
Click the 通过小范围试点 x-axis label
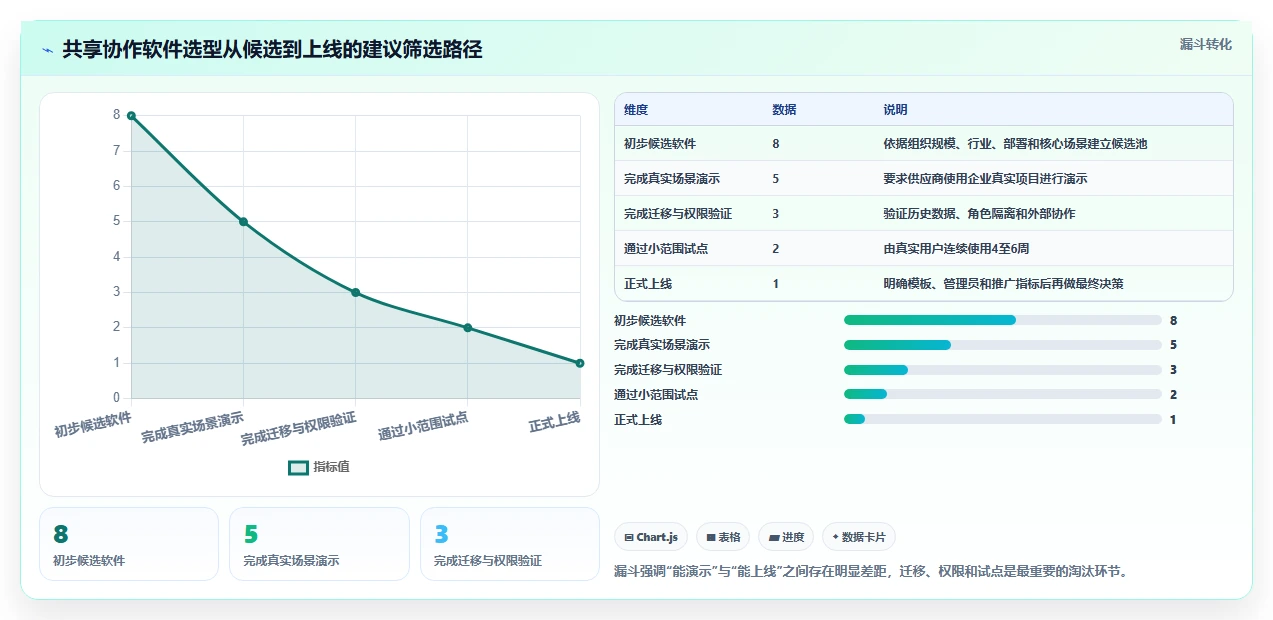[x=423, y=427]
